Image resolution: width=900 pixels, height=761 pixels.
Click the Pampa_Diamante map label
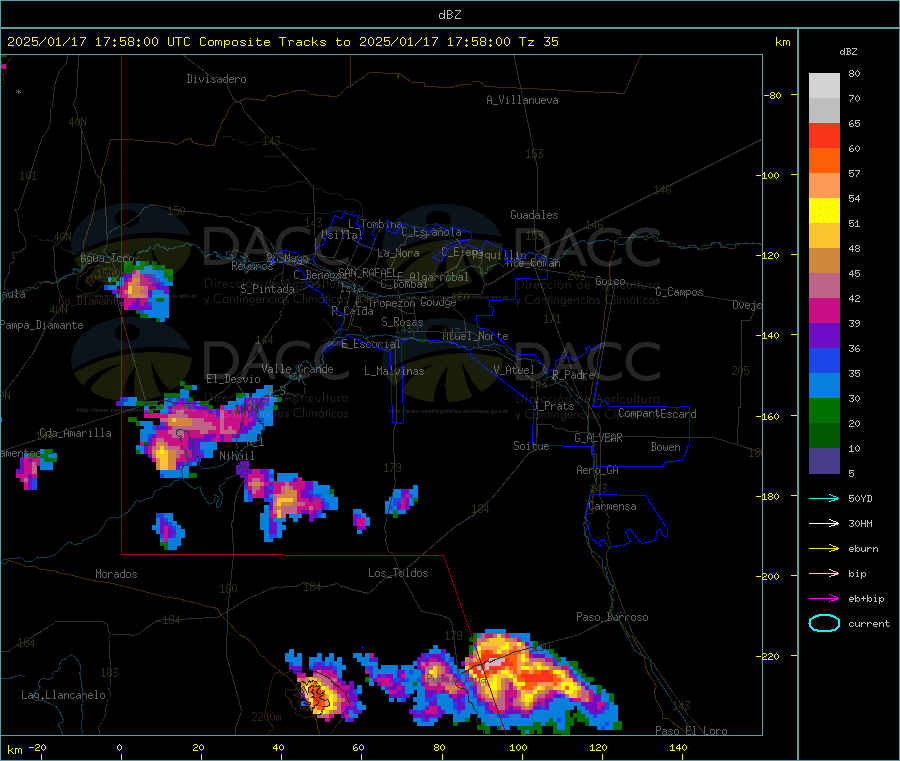[x=41, y=325]
